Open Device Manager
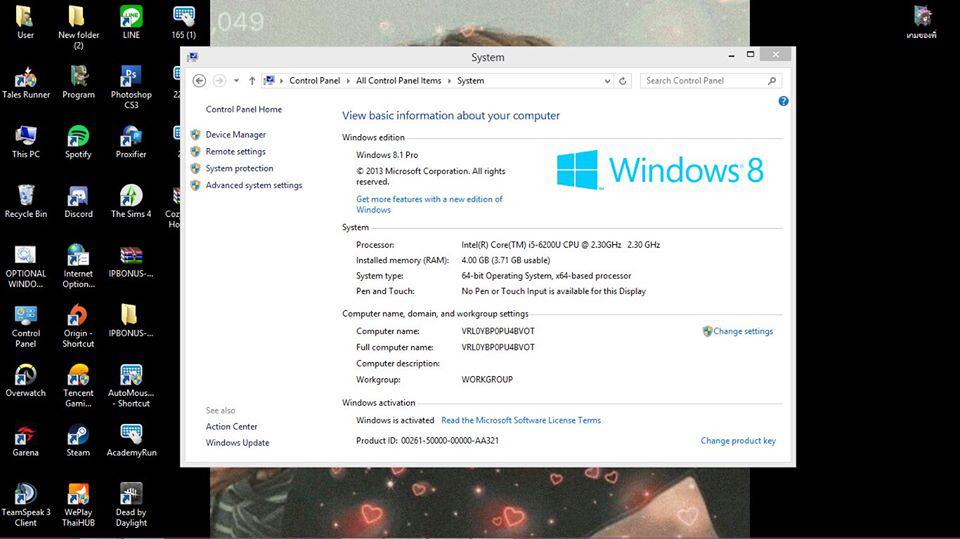The image size is (960, 539). (x=236, y=135)
